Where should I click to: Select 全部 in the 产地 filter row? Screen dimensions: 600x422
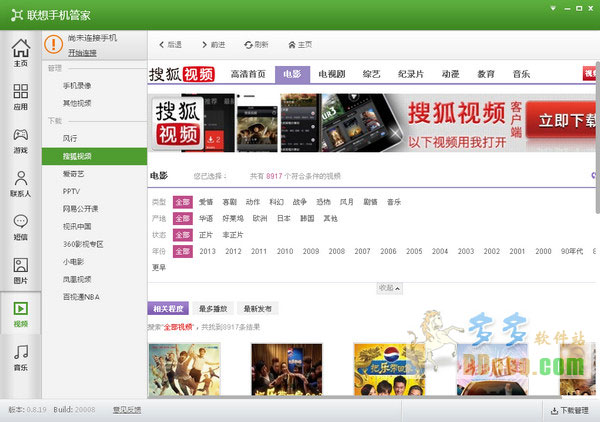click(183, 218)
